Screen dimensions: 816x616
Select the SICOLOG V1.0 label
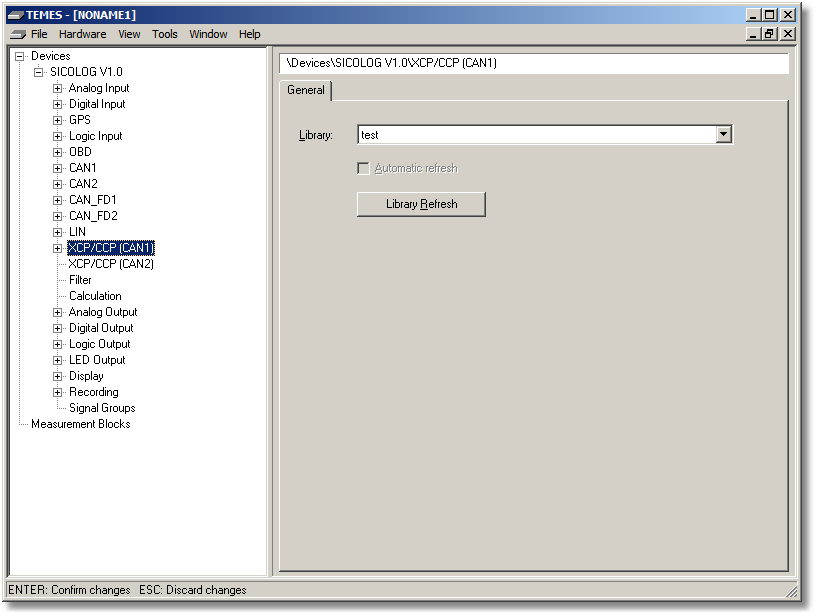click(x=86, y=72)
